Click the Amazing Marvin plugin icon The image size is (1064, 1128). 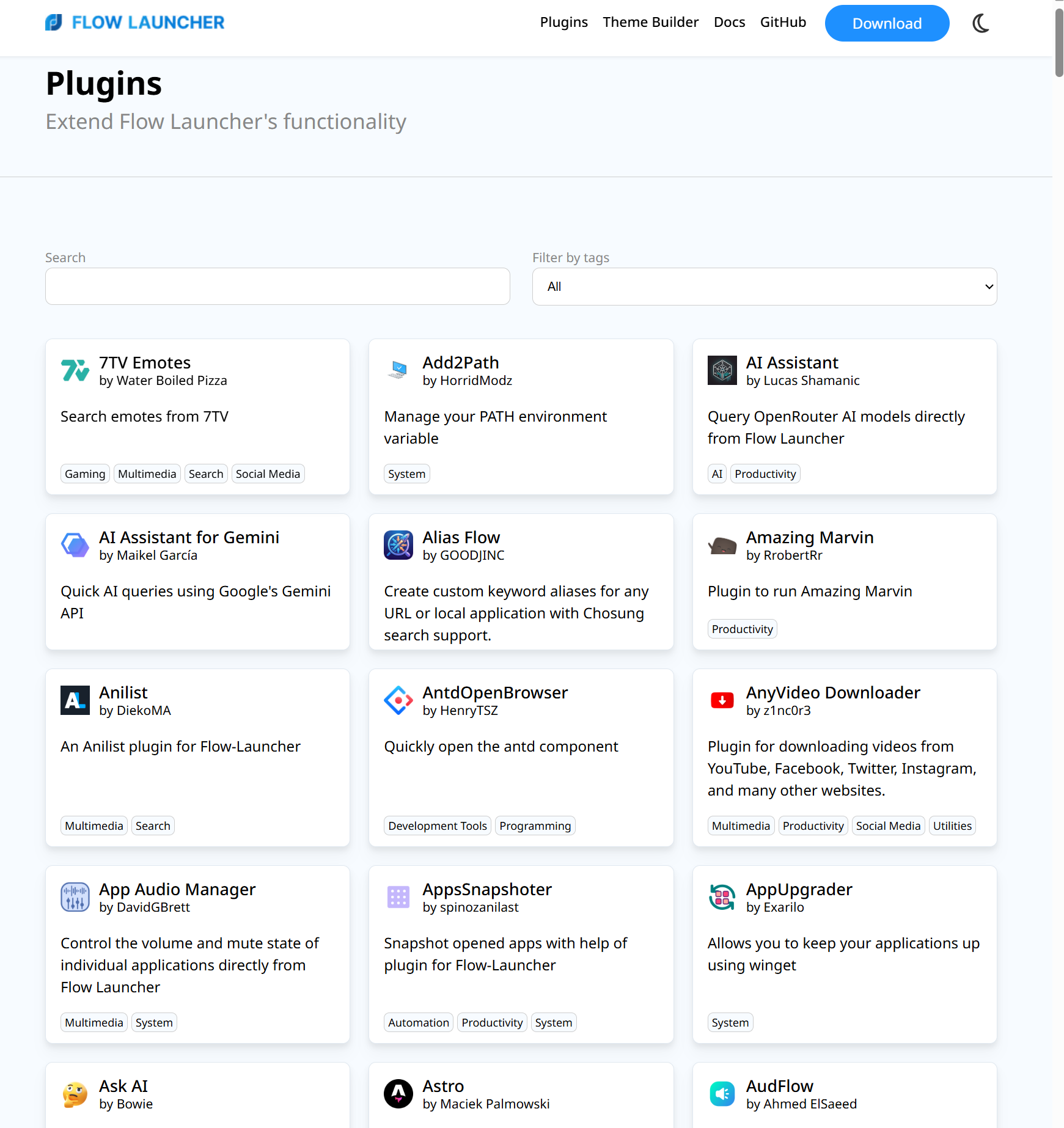[722, 545]
